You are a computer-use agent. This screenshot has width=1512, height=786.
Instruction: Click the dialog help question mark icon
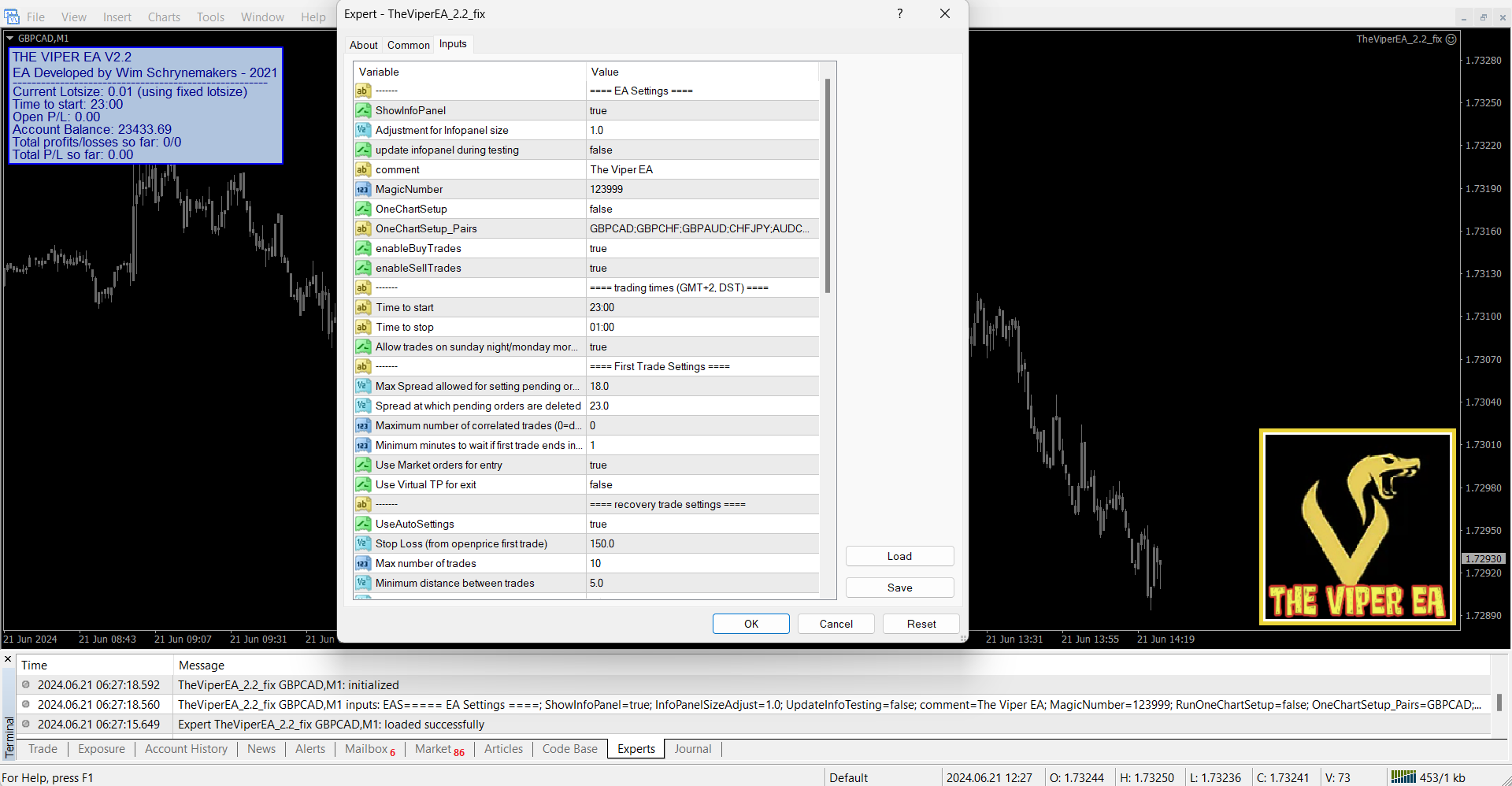[899, 13]
